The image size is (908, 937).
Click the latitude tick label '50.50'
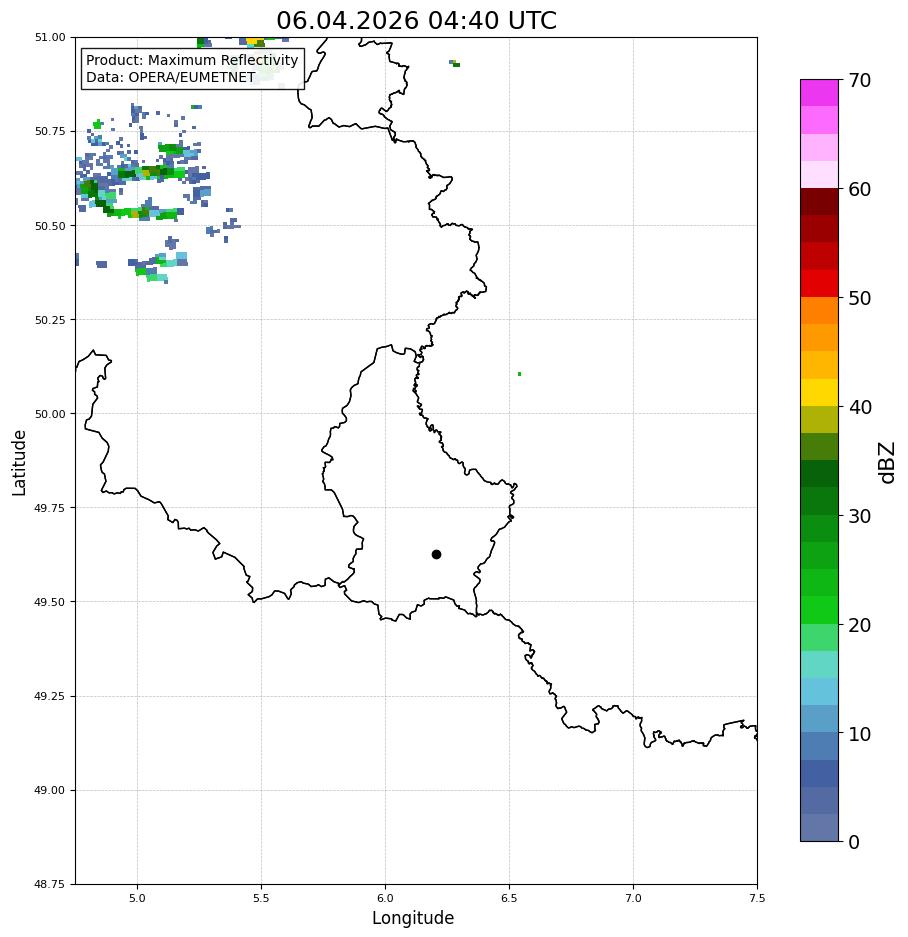pos(50,226)
